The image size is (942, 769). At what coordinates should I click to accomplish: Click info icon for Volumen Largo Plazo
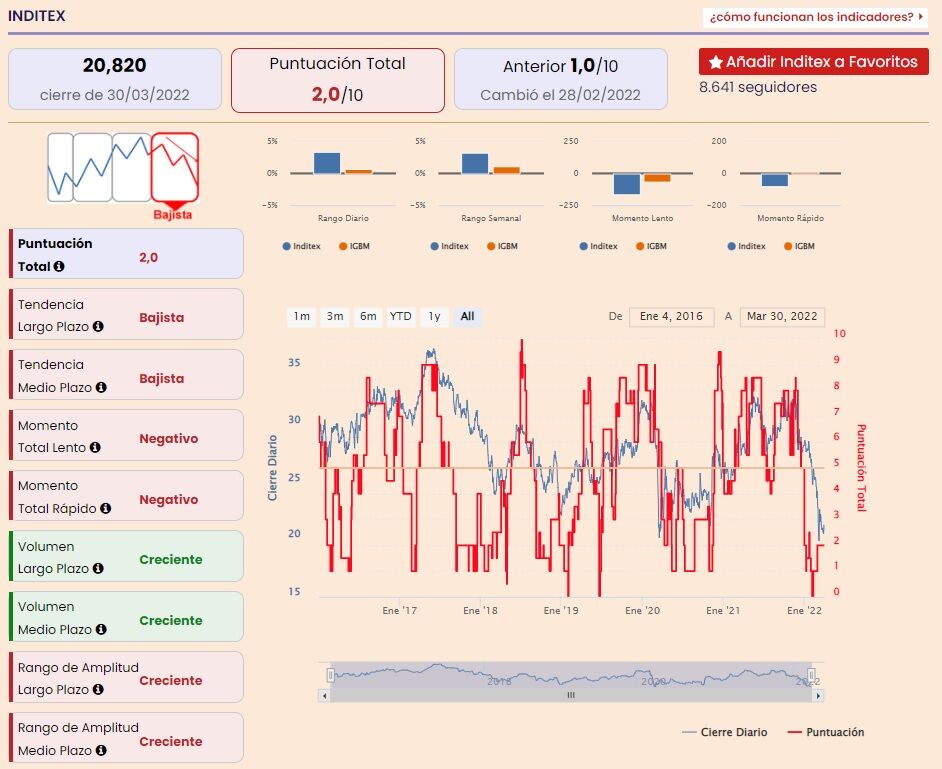point(98,568)
